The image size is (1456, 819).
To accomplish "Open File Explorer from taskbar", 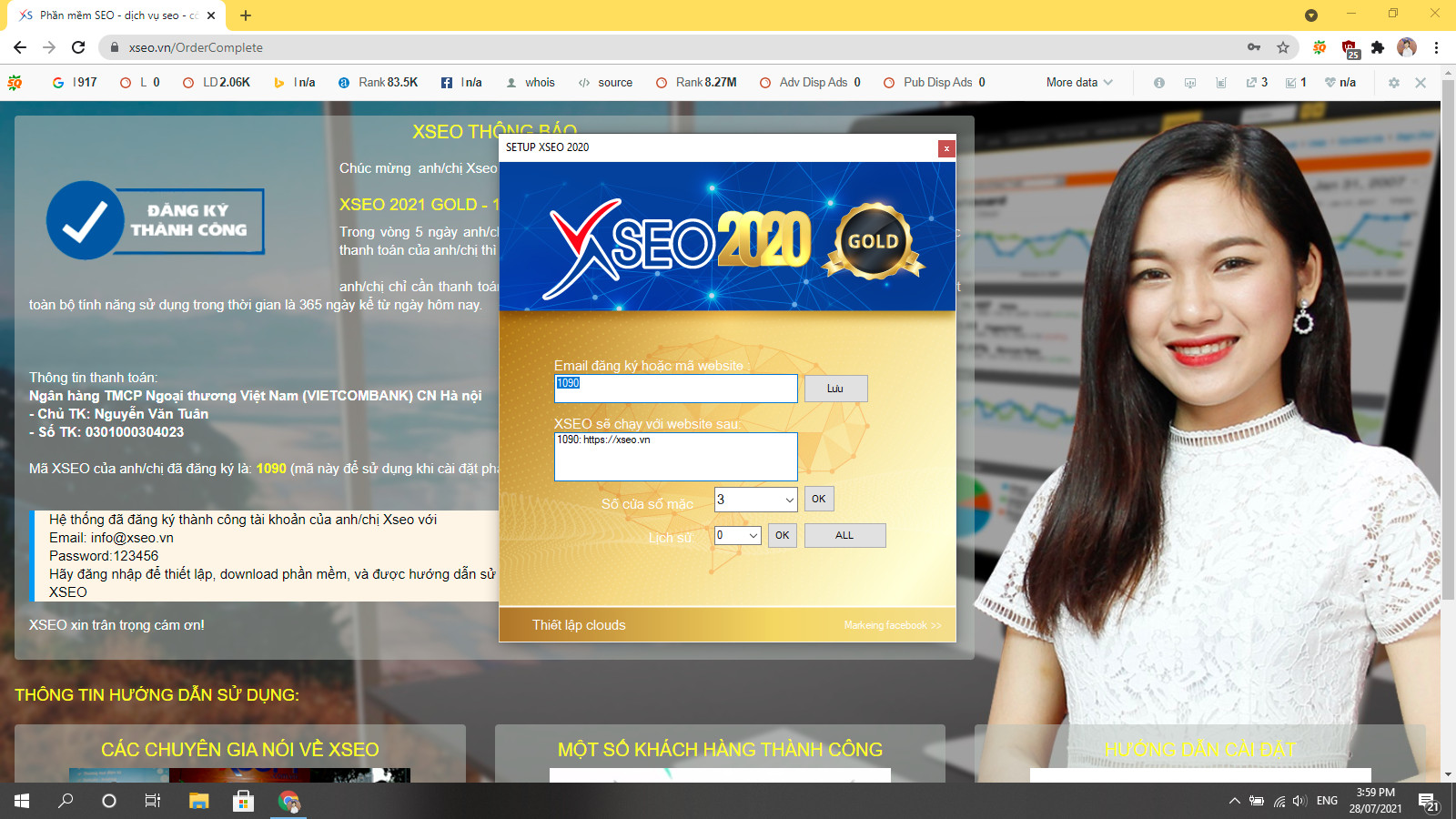I will coord(198,801).
